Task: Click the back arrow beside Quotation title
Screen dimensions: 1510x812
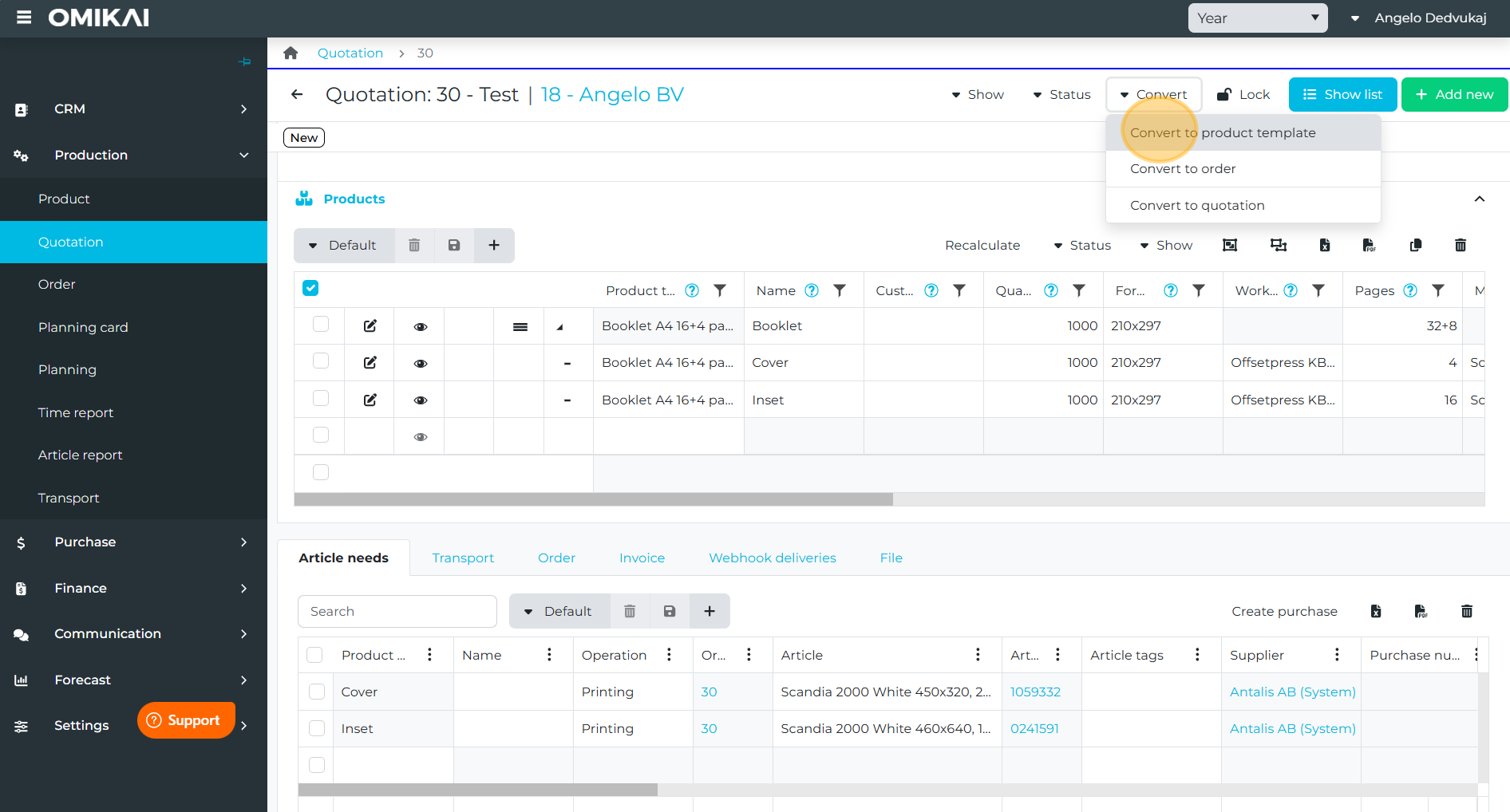Action: pos(297,94)
